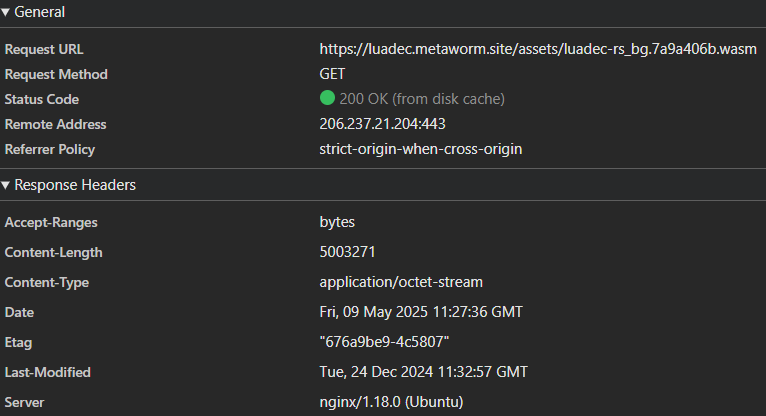The width and height of the screenshot is (766, 416).
Task: Click the Etag value string
Action: [x=384, y=342]
